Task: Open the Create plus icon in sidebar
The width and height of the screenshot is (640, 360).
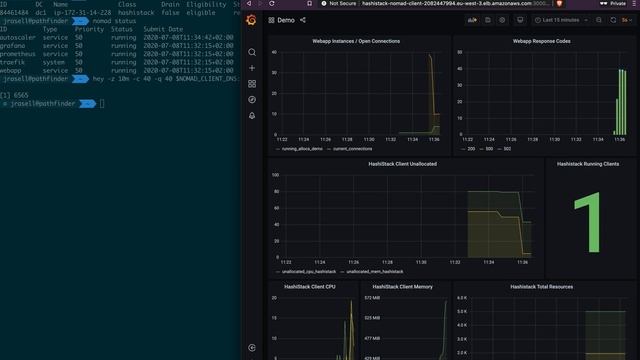Action: tap(252, 68)
